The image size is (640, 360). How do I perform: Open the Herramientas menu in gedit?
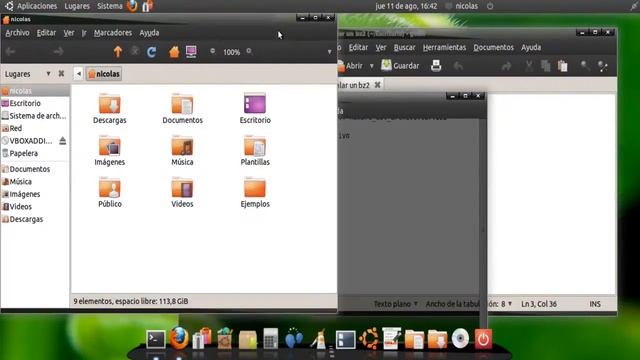444,47
